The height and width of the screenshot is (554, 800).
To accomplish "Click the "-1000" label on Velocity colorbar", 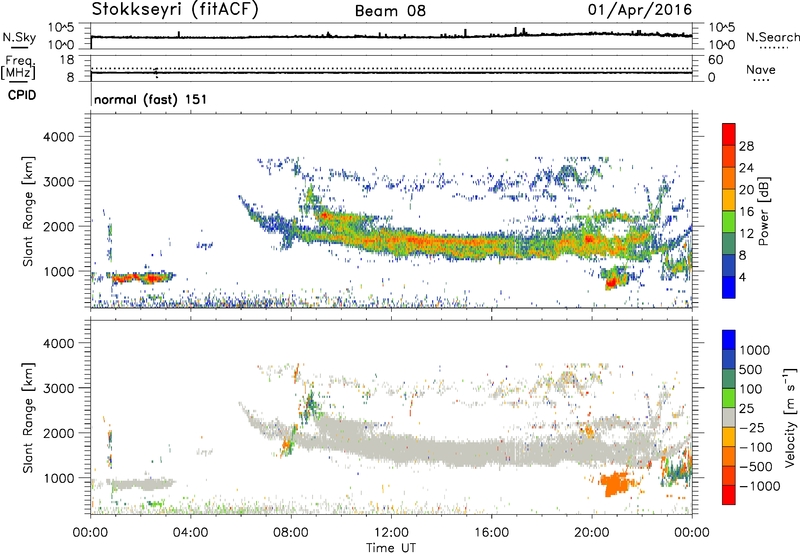I will [x=759, y=486].
